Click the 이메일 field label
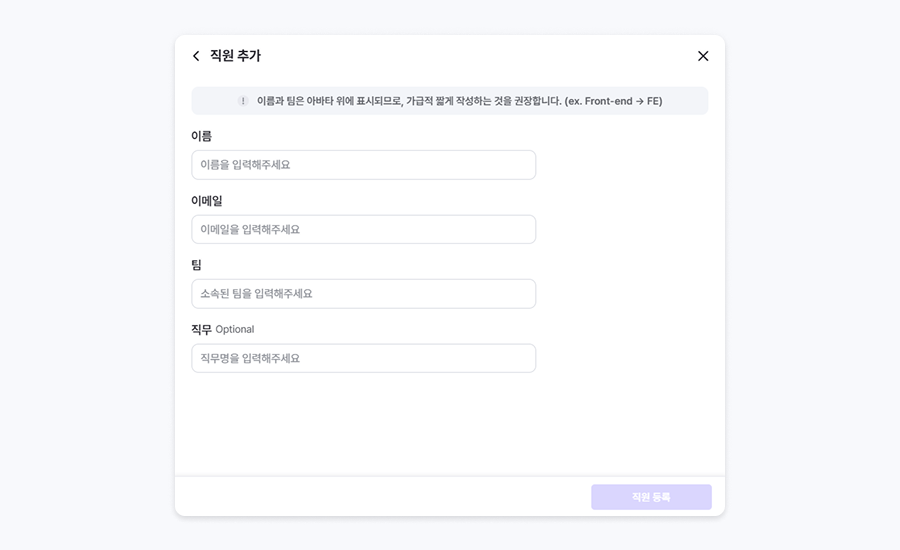 (206, 201)
